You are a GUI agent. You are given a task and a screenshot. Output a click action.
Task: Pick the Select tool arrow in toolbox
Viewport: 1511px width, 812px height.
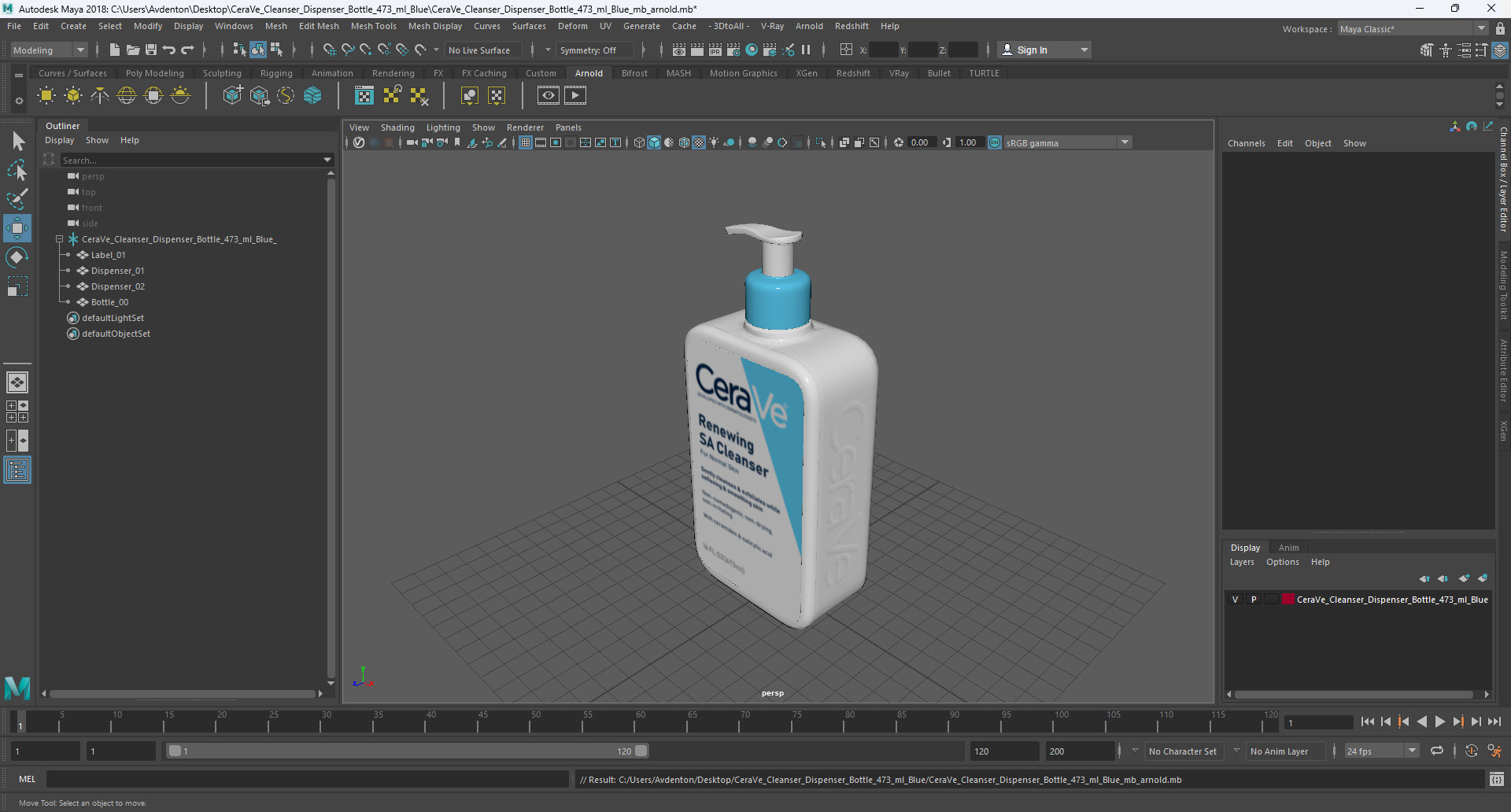17,142
